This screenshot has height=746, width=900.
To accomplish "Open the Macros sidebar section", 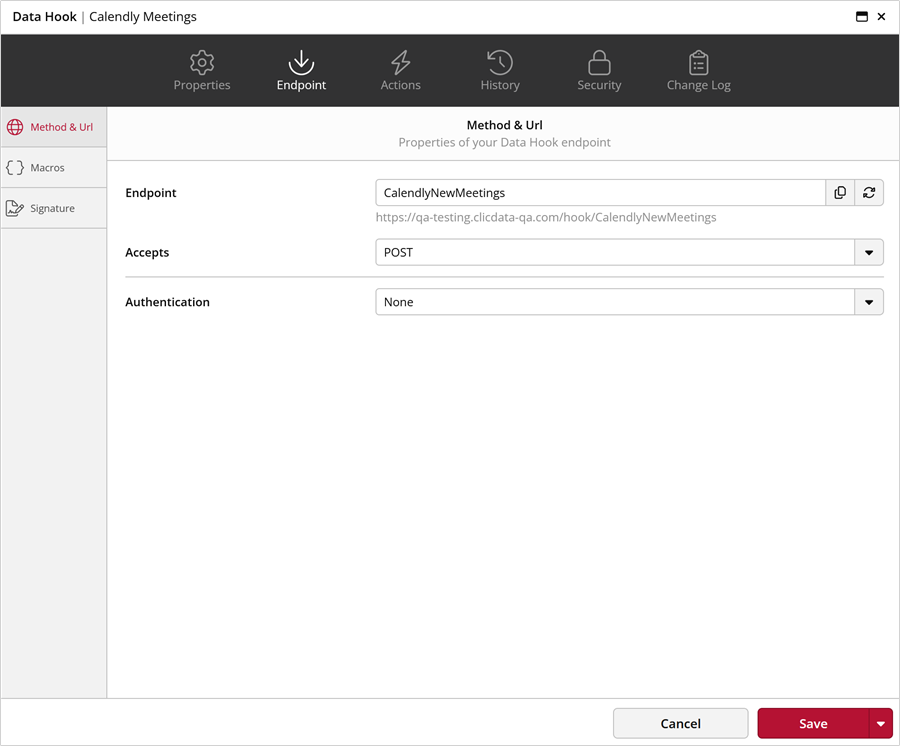I will [53, 168].
